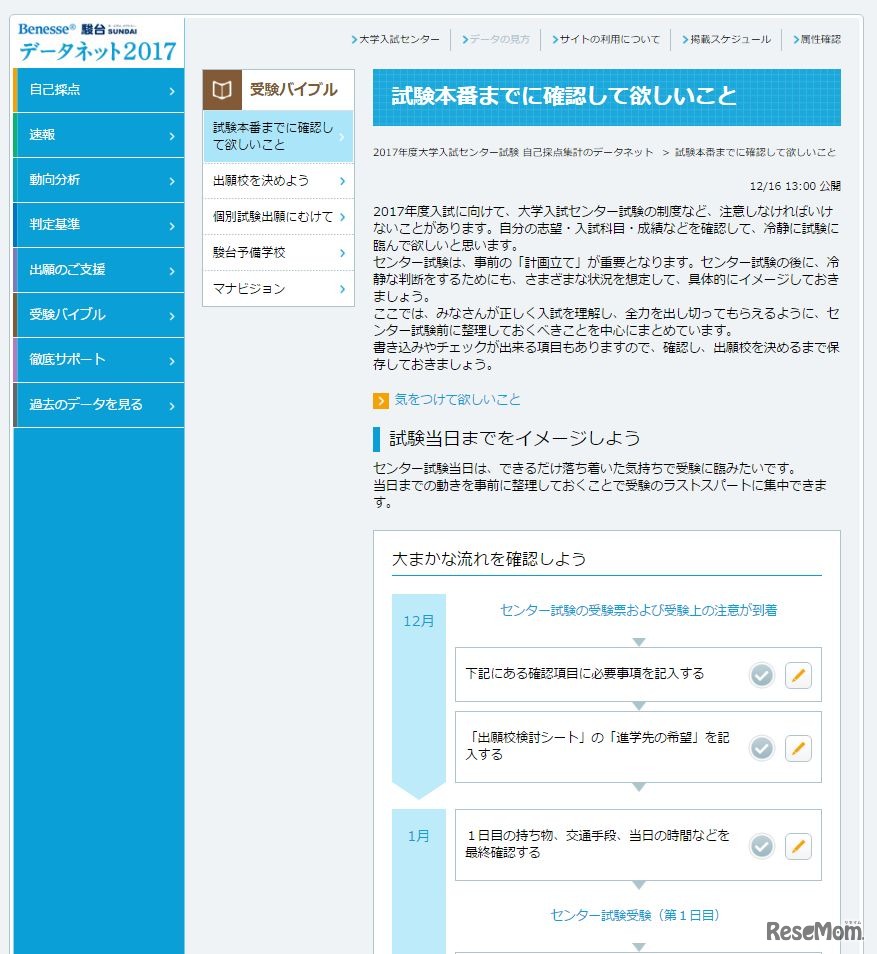This screenshot has width=877, height=954.
Task: Click chevron arrow on 自己採点 row
Action: 172,91
